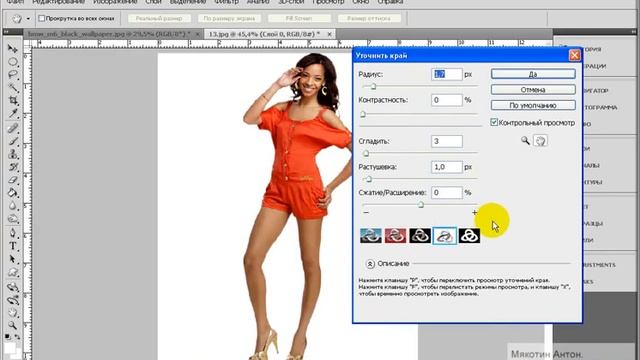The height and width of the screenshot is (360, 640).
Task: Click the Сжатие/Расширение value field
Action: [447, 193]
